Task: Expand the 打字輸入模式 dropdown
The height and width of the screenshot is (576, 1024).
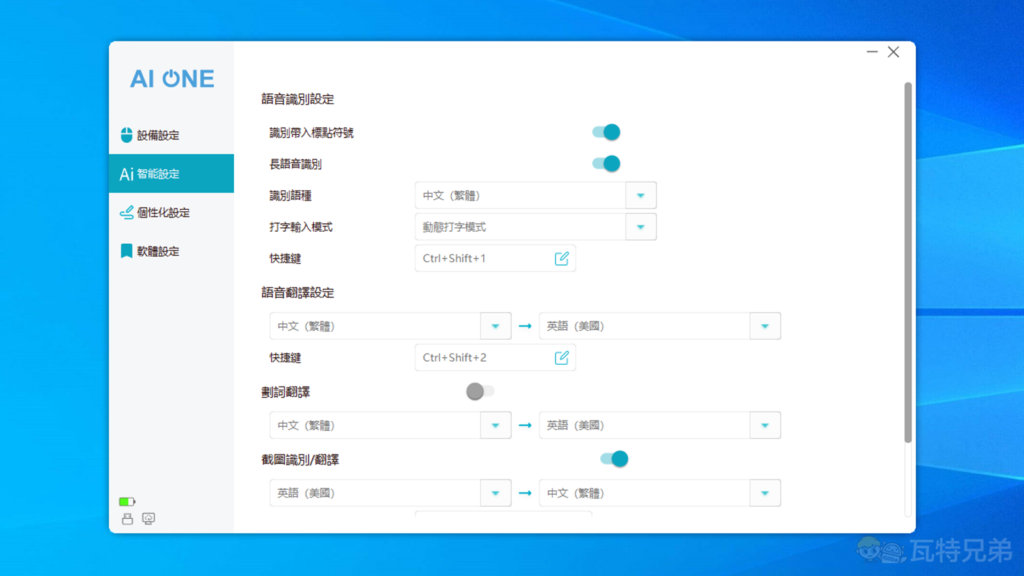Action: pos(641,227)
